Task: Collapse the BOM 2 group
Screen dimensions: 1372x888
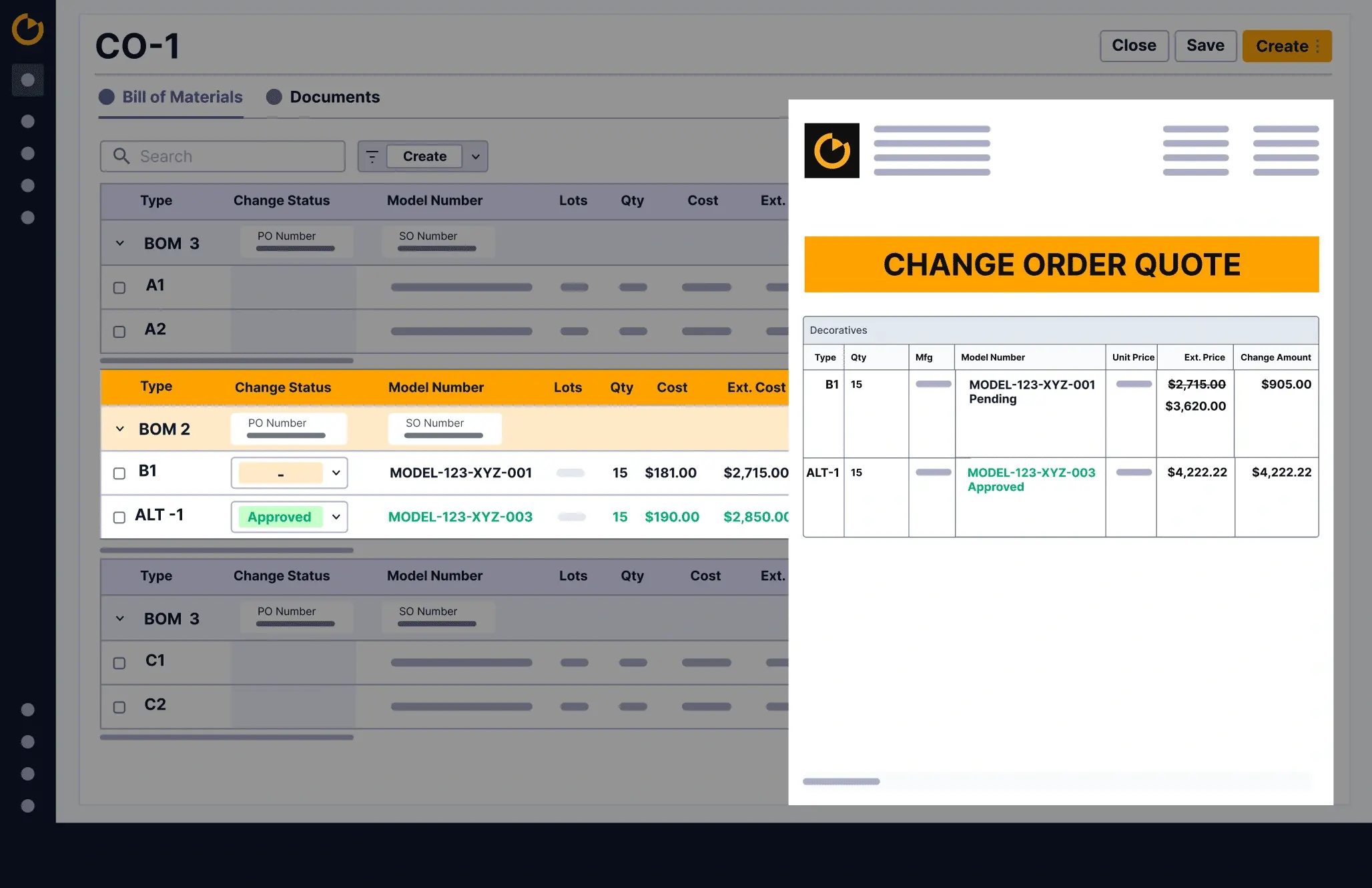Action: click(120, 429)
